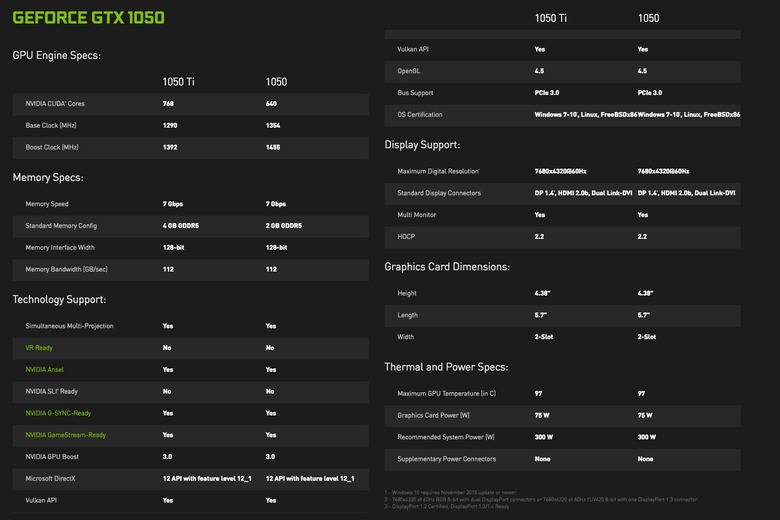Screen dimensions: 780x520
Task: Select the CUDA cores value 640
Action: tap(271, 104)
